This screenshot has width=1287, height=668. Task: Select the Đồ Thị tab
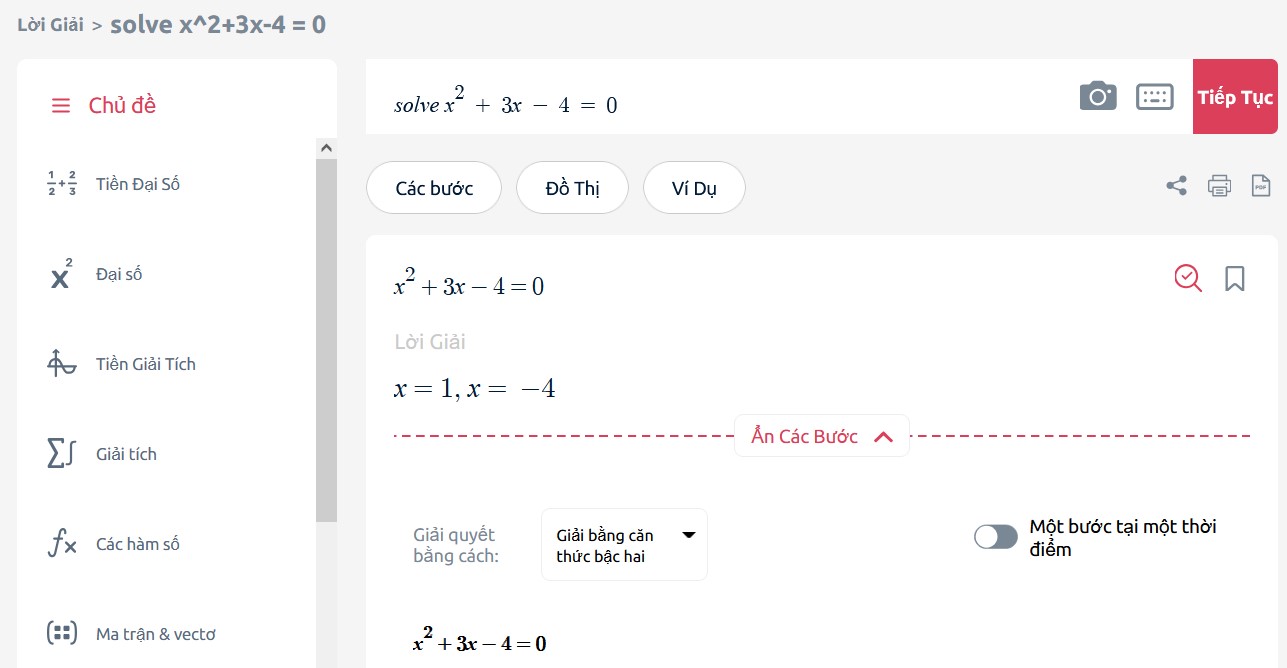click(x=572, y=188)
